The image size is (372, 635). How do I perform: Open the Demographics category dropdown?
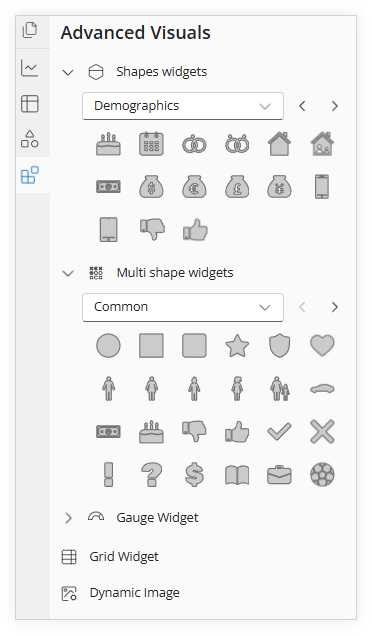coord(183,106)
